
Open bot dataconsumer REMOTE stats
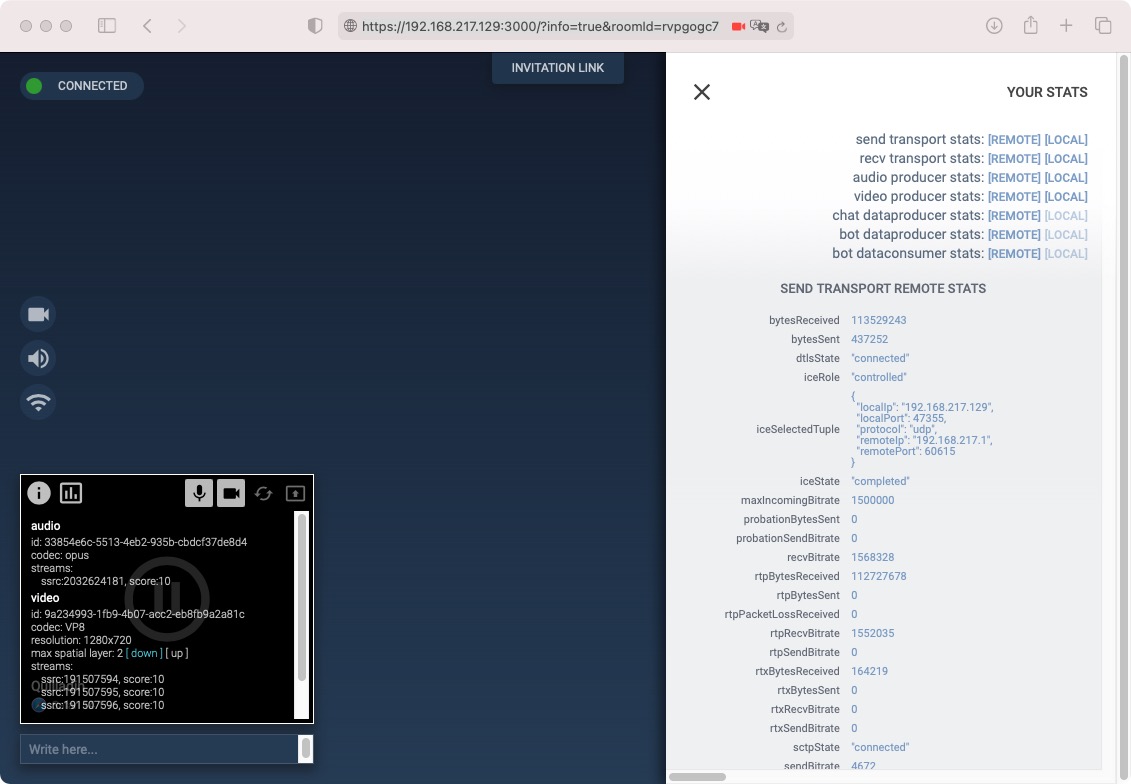pyautogui.click(x=1014, y=254)
